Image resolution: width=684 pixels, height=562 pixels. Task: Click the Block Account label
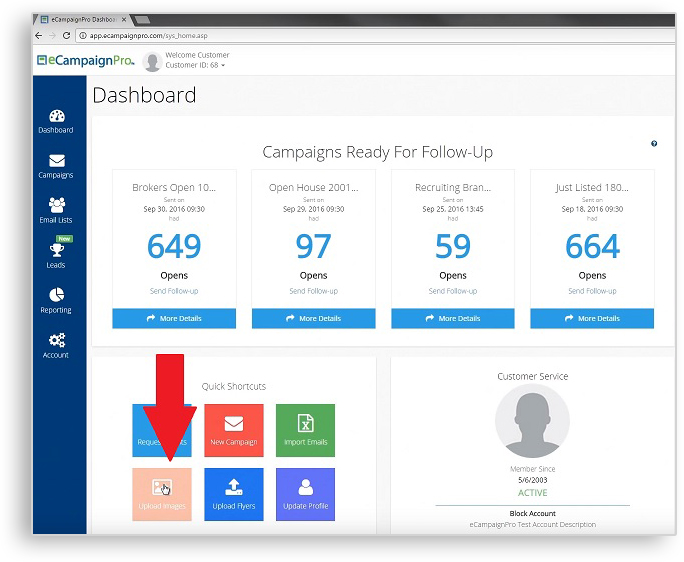pyautogui.click(x=532, y=514)
